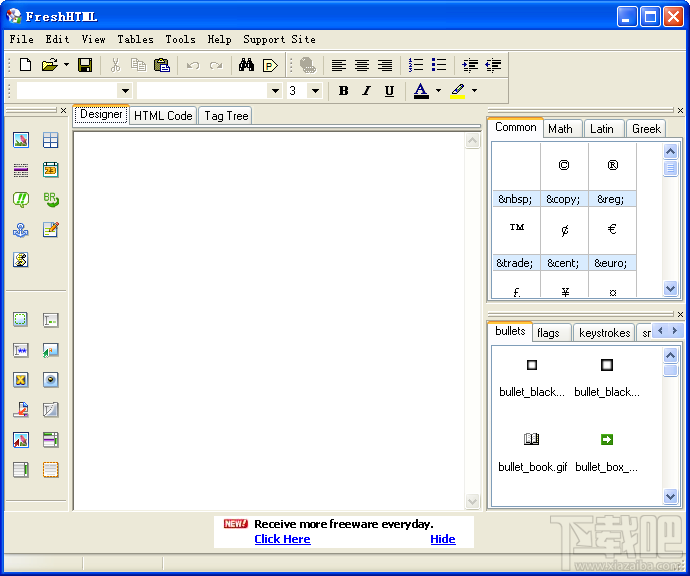Switch to the keystrokes tab
Screen dimensions: 690x576
click(605, 333)
